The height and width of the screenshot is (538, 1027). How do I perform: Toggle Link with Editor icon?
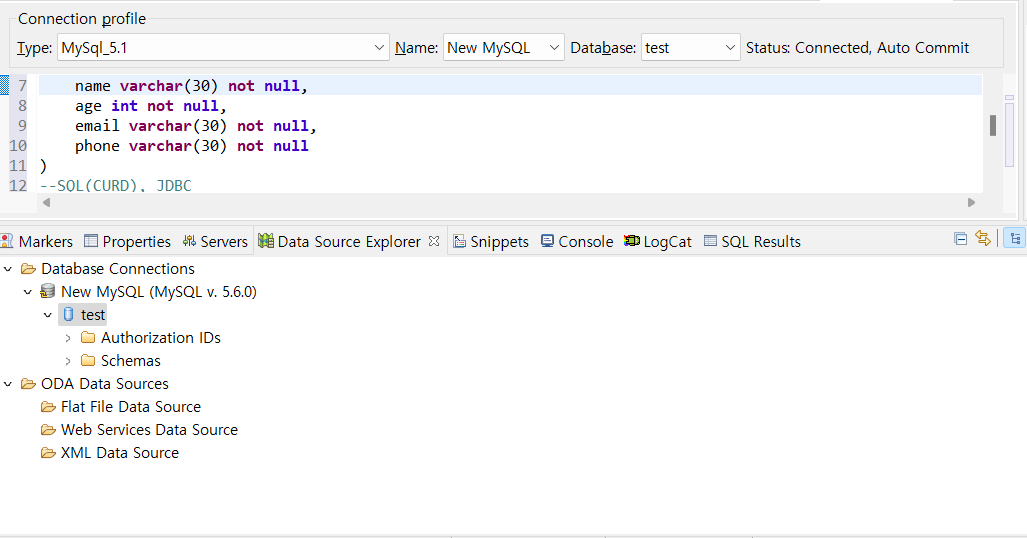(x=983, y=239)
